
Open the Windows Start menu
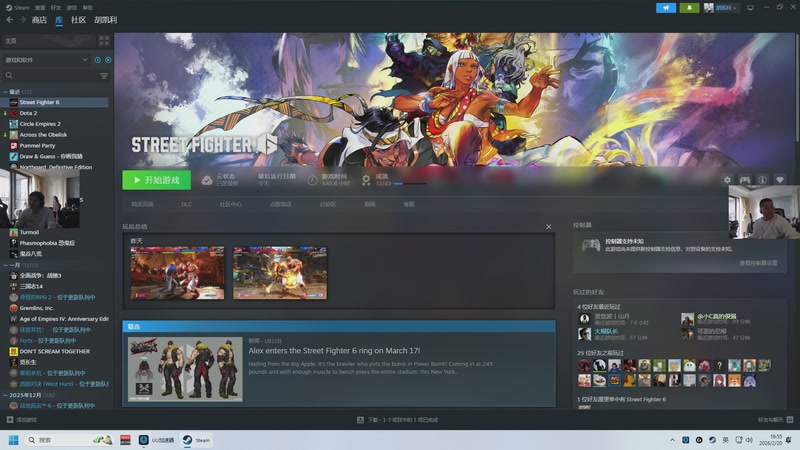(x=14, y=440)
